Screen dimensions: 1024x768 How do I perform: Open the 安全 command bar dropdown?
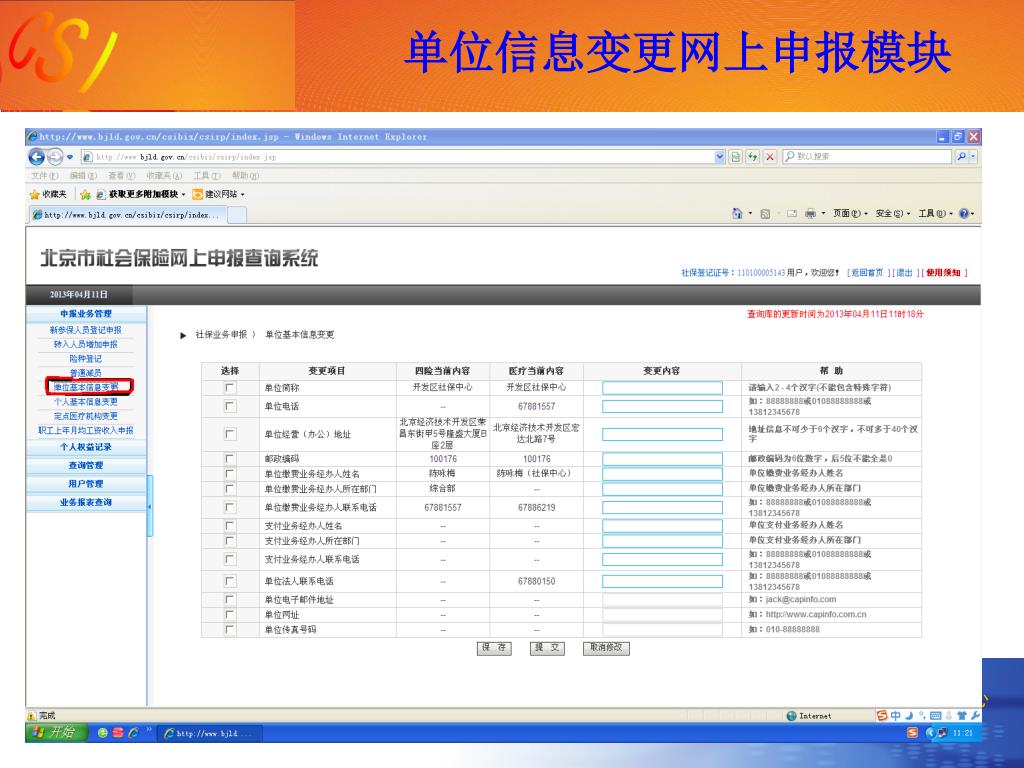pos(893,214)
